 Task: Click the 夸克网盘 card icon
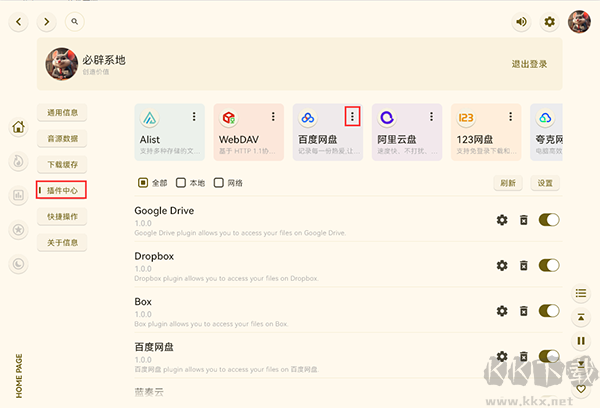point(545,118)
